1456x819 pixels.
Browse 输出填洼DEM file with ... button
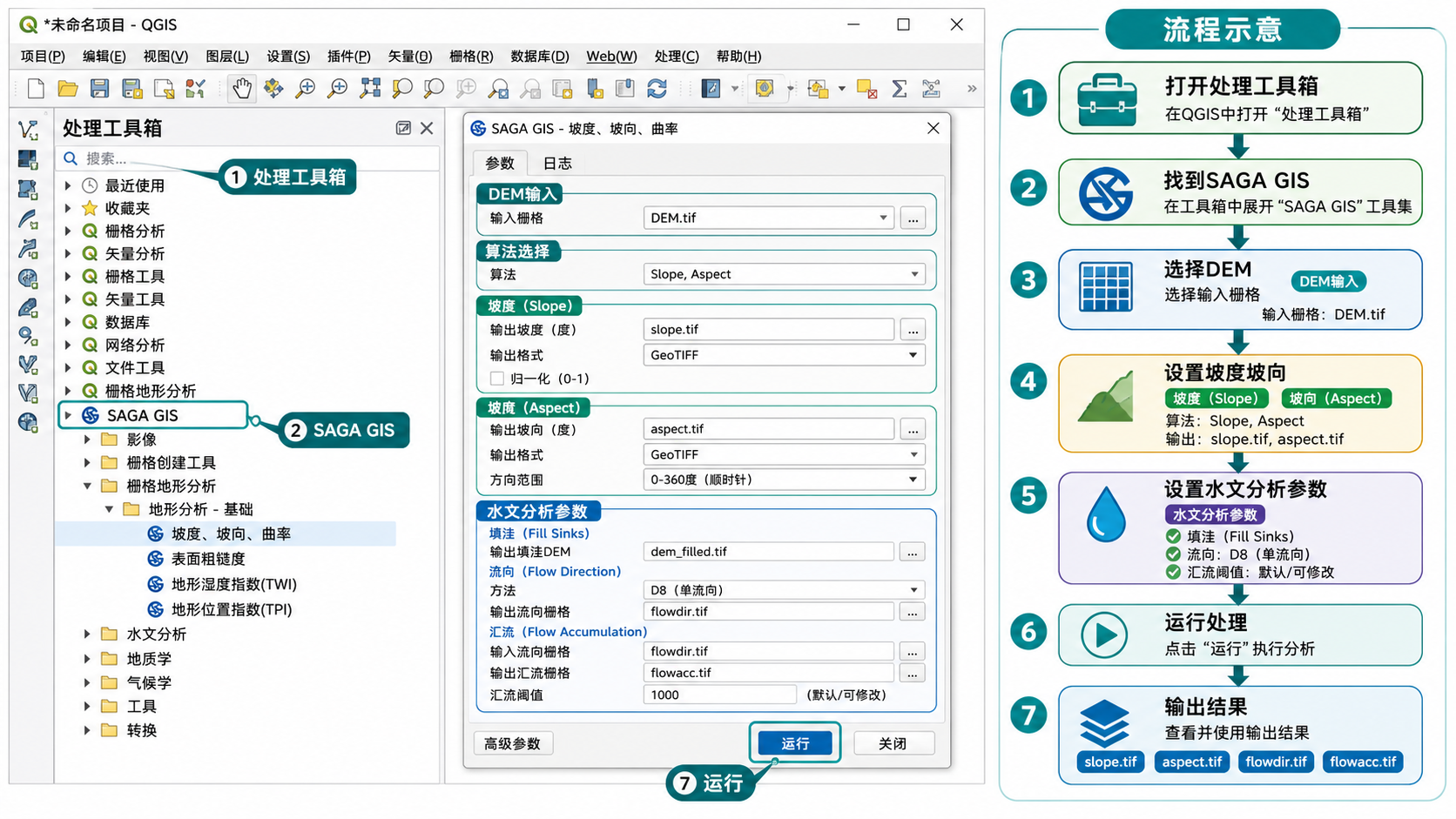[913, 552]
